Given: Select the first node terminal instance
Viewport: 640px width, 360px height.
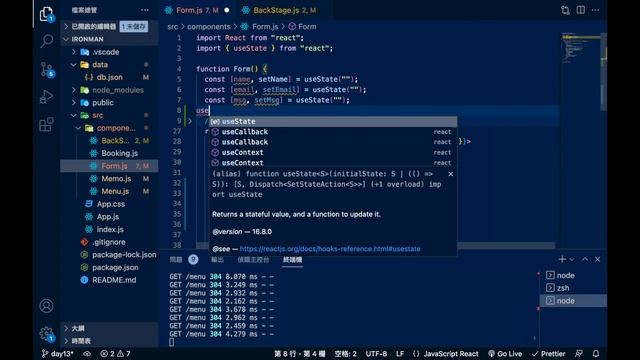Looking at the screenshot, I should (x=573, y=275).
